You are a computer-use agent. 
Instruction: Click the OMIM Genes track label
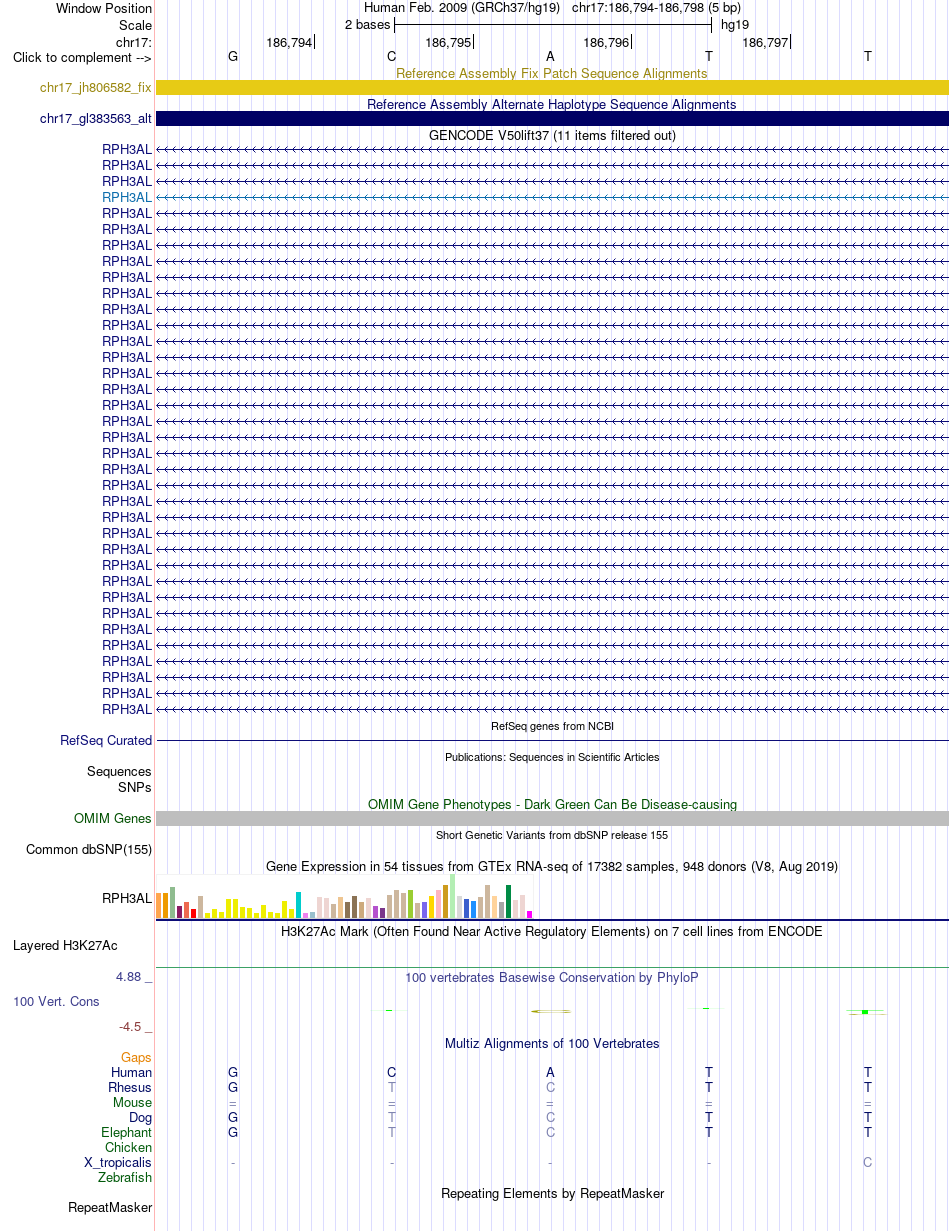tap(113, 819)
